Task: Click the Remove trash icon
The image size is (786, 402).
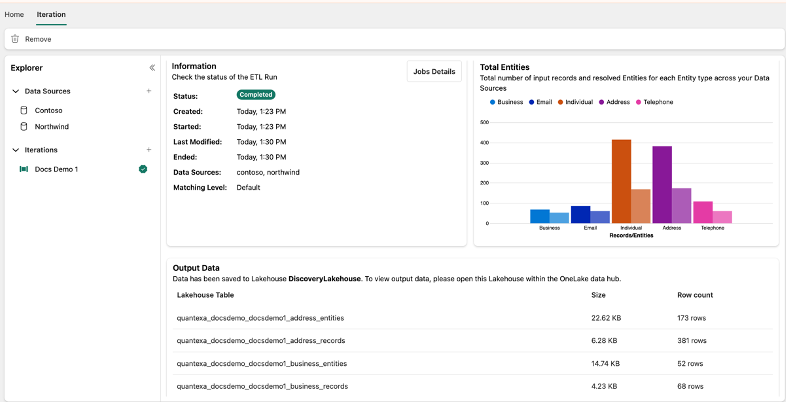Action: (15, 39)
